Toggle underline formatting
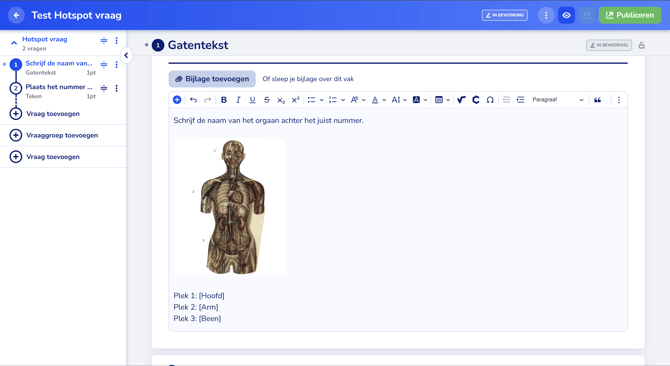 click(x=253, y=100)
